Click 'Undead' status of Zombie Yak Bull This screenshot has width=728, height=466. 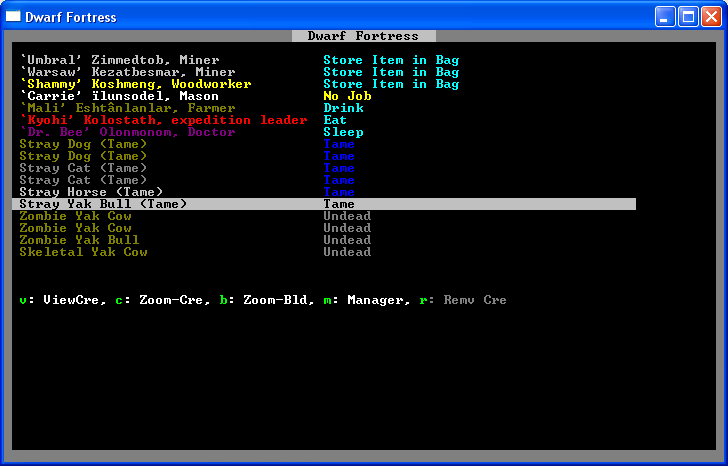click(347, 240)
